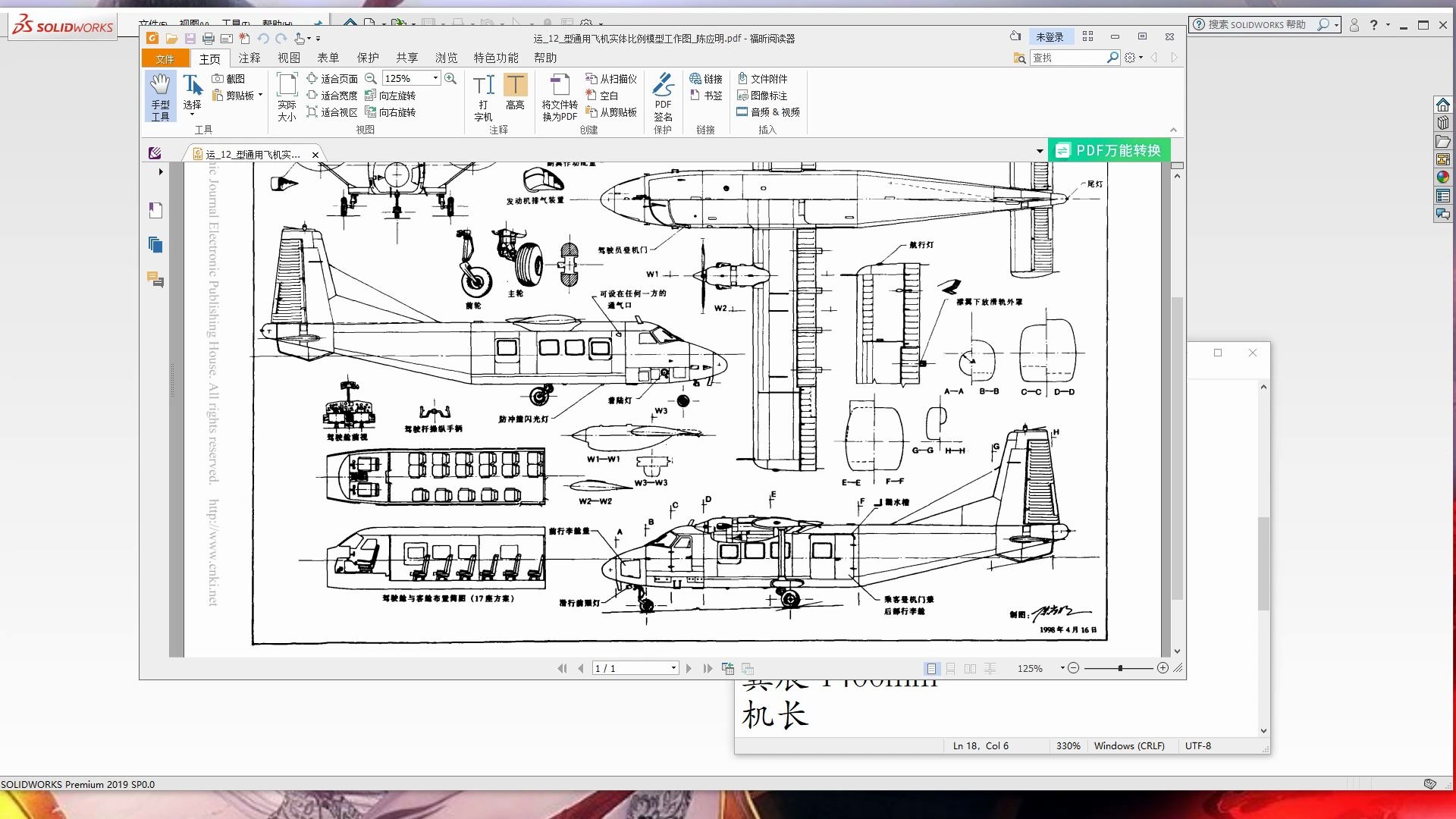Switch to the View (视图) tab
The image size is (1456, 819).
point(289,58)
